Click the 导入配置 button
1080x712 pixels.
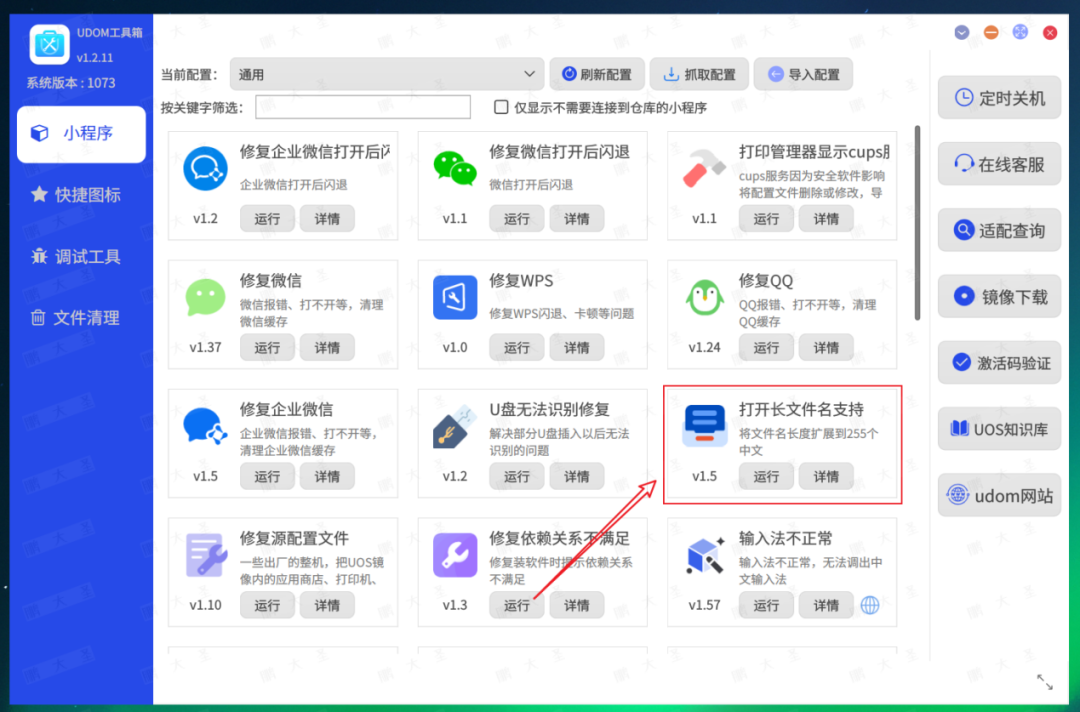803,74
